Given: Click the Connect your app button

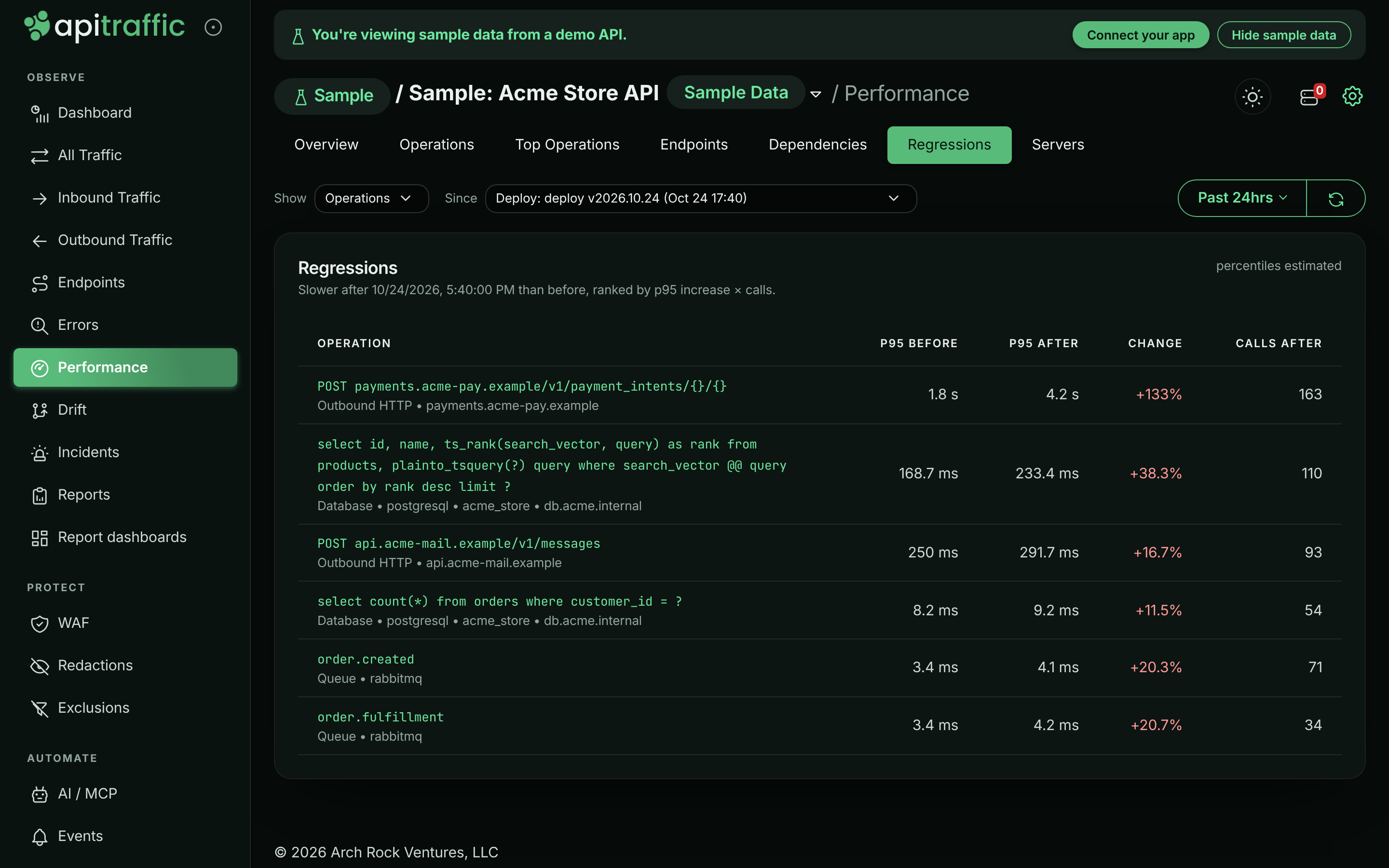Looking at the screenshot, I should 1141,35.
